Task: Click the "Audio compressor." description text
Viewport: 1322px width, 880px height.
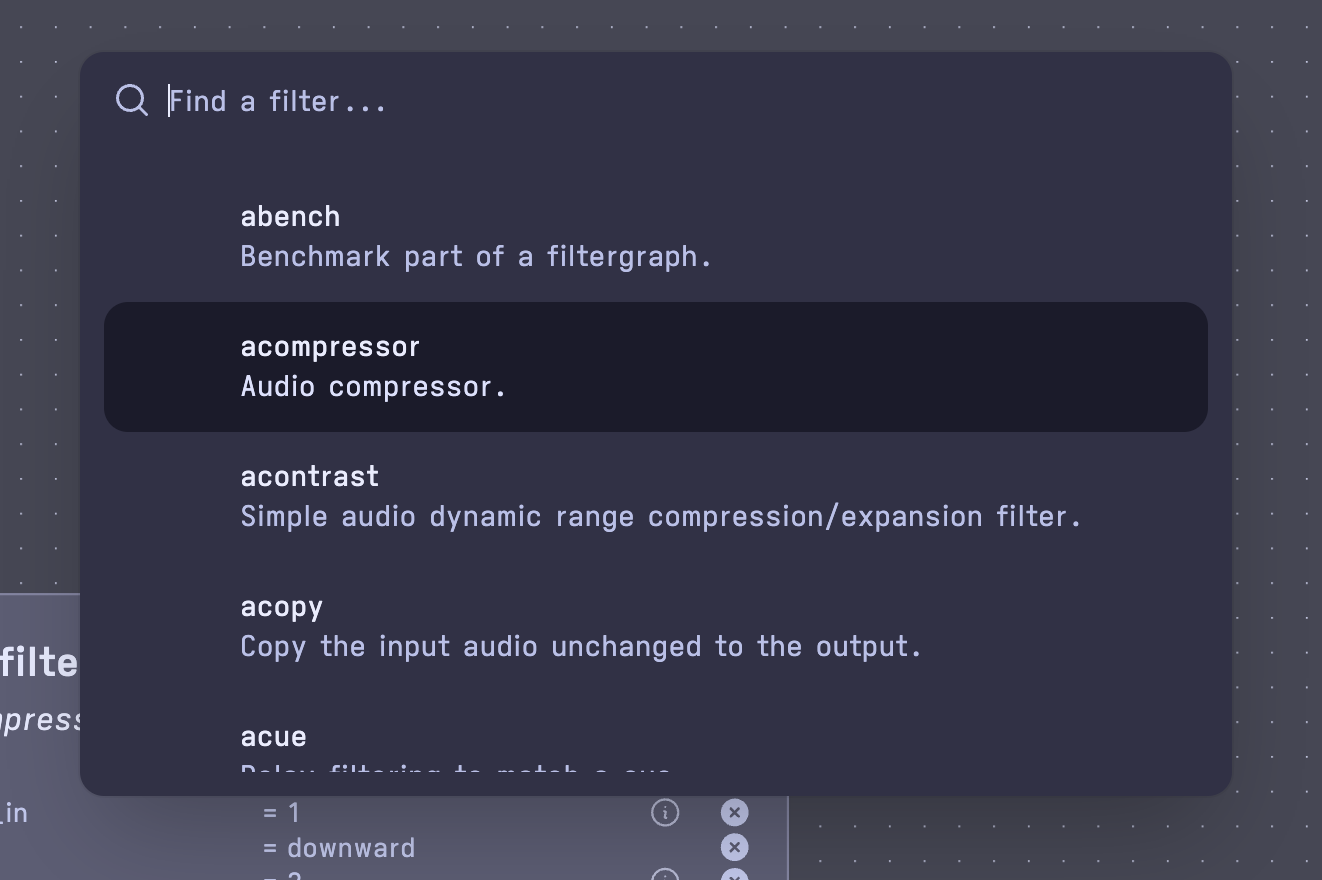Action: point(374,386)
